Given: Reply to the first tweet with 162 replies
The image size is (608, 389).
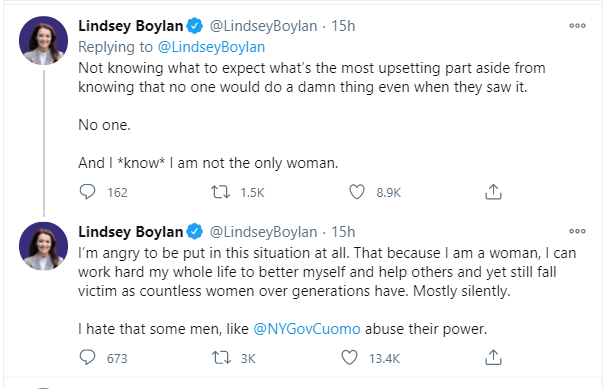Looking at the screenshot, I should pyautogui.click(x=87, y=192).
